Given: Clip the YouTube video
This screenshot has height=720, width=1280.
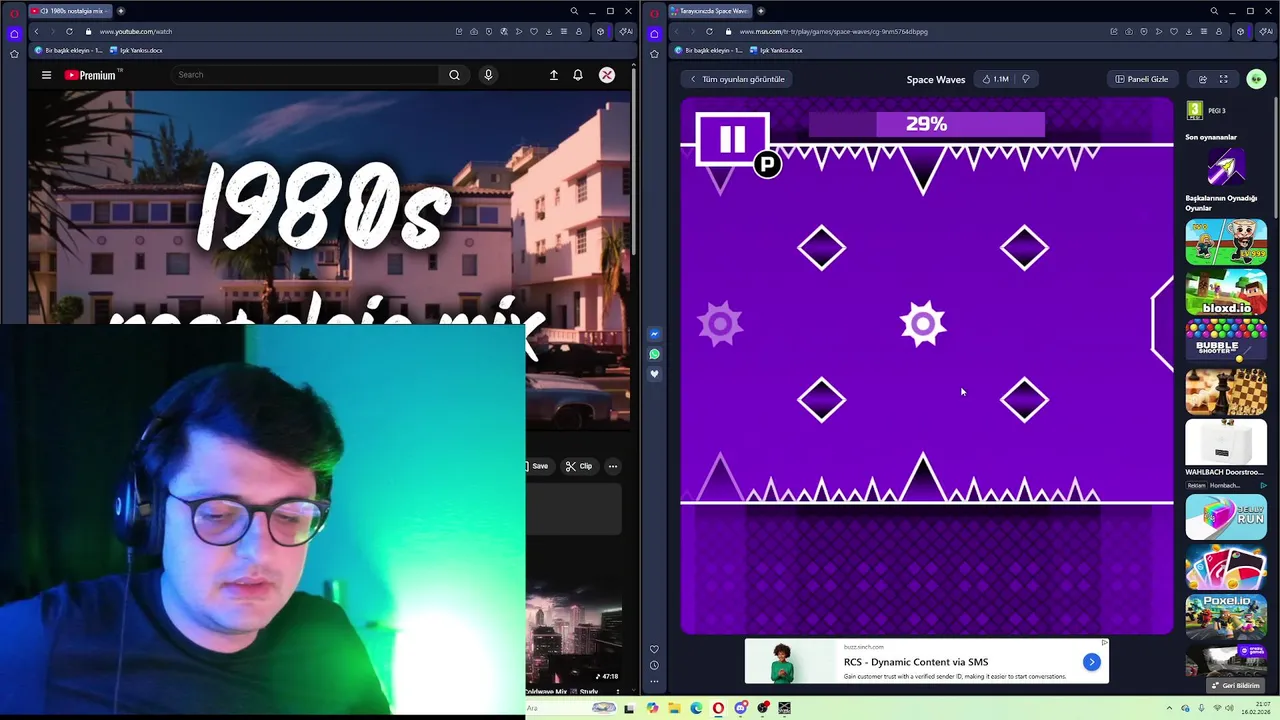Looking at the screenshot, I should 579,466.
